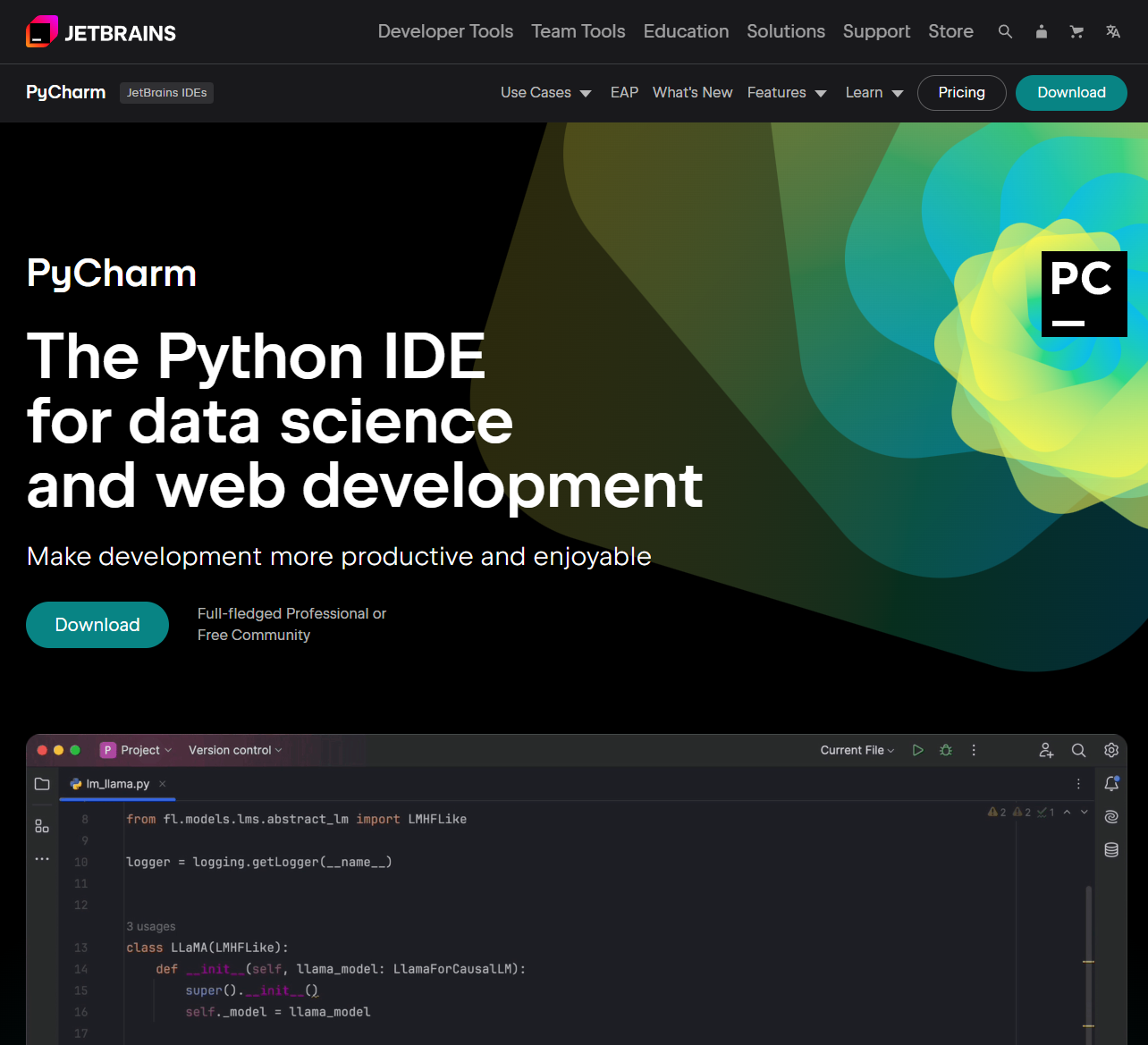This screenshot has height=1045, width=1148.
Task: Click the PyCharm product name in the subheader
Action: click(66, 93)
